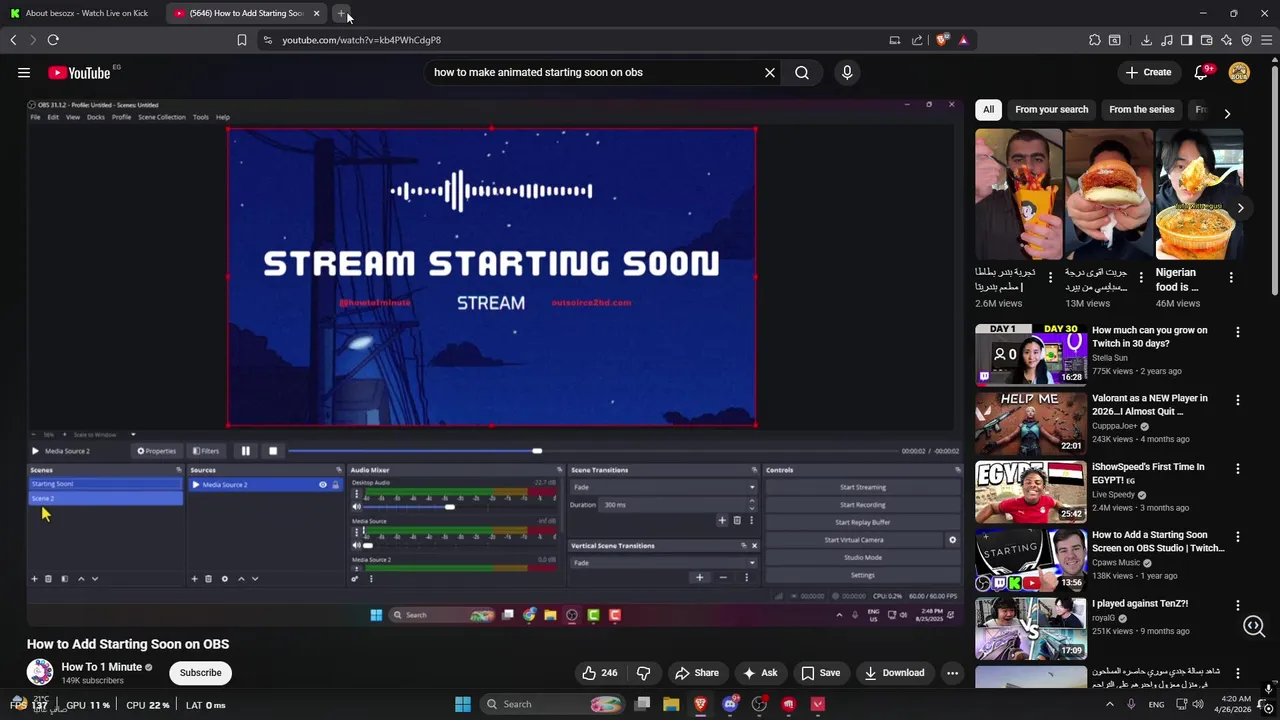Open the Leo AI sparkle icon
Screen dimensions: 1280x720
[1227, 40]
